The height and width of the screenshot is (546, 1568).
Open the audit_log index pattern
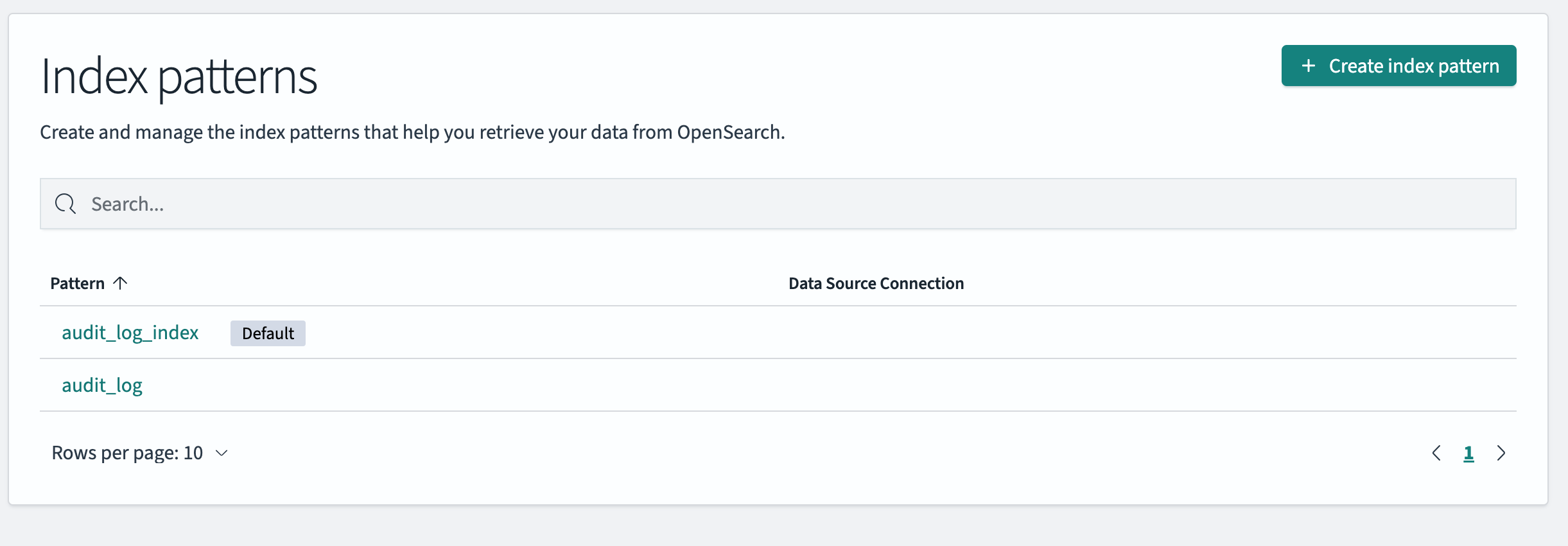point(102,385)
